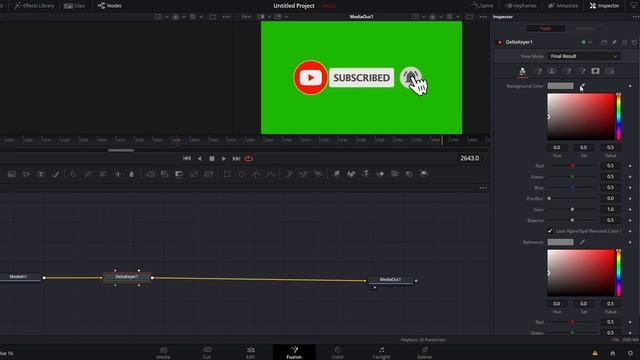Show the Clips panel
Image resolution: width=640 pixels, height=360 pixels.
[75, 6]
